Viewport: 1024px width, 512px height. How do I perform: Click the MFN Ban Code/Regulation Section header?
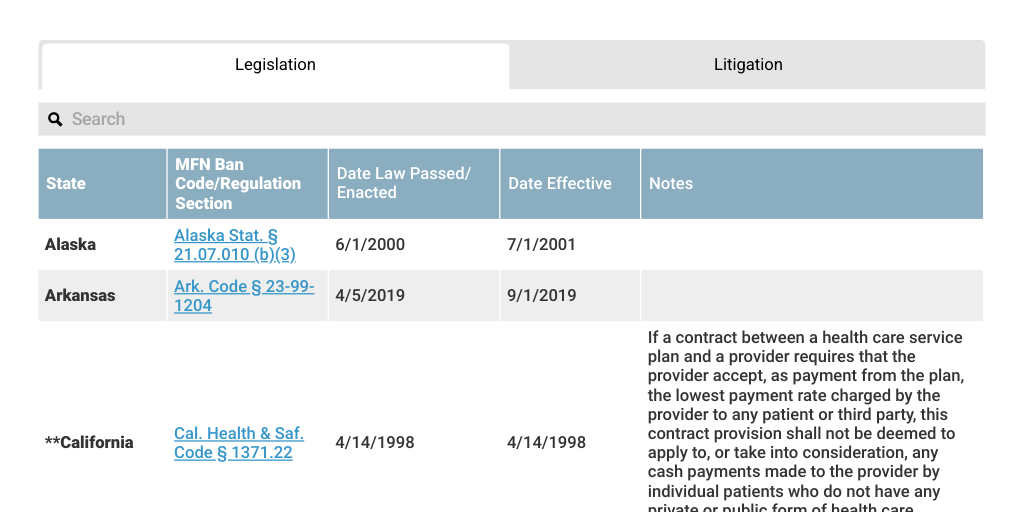click(x=238, y=184)
